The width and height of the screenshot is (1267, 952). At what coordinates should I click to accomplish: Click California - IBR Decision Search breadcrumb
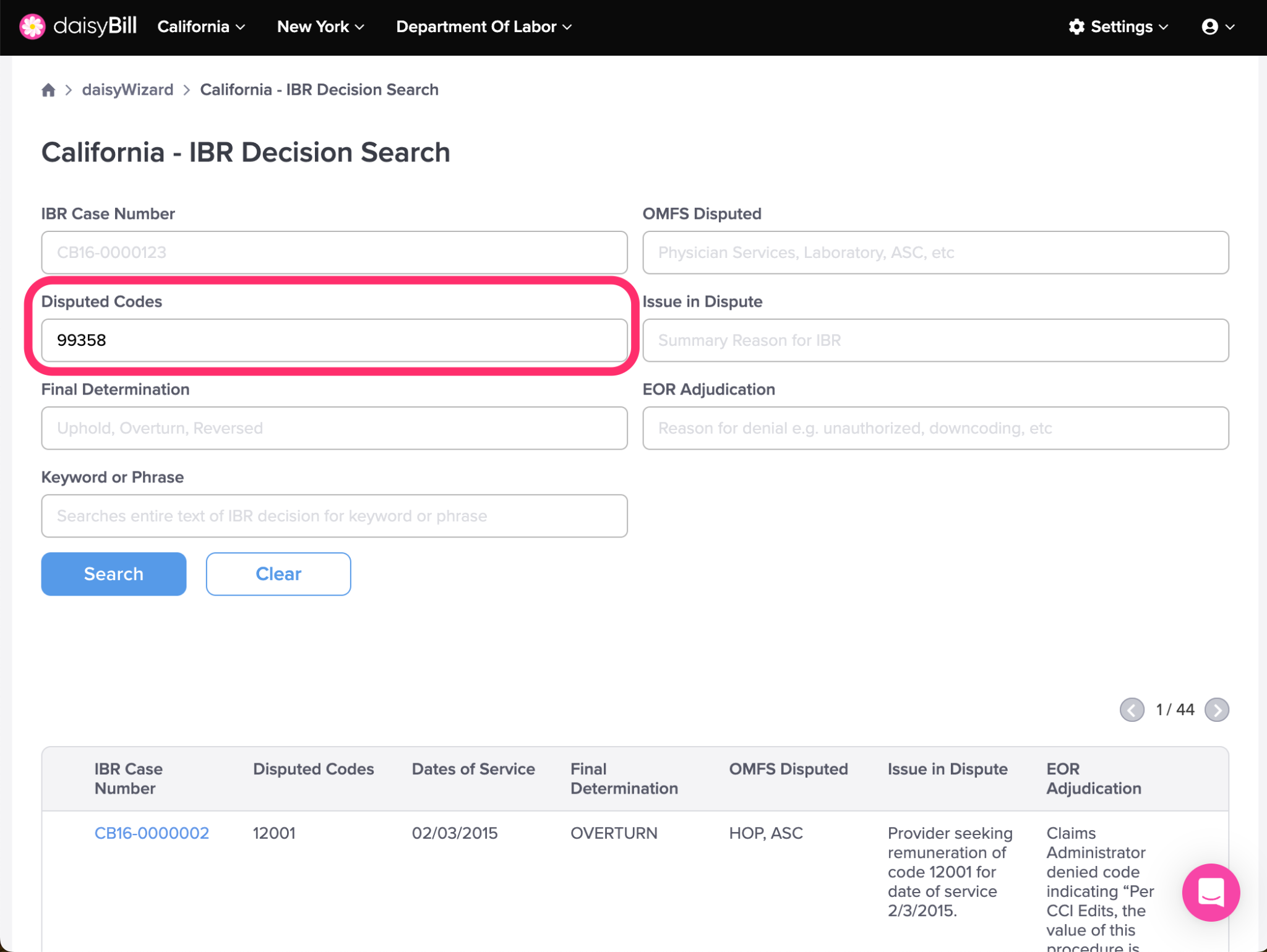(319, 90)
